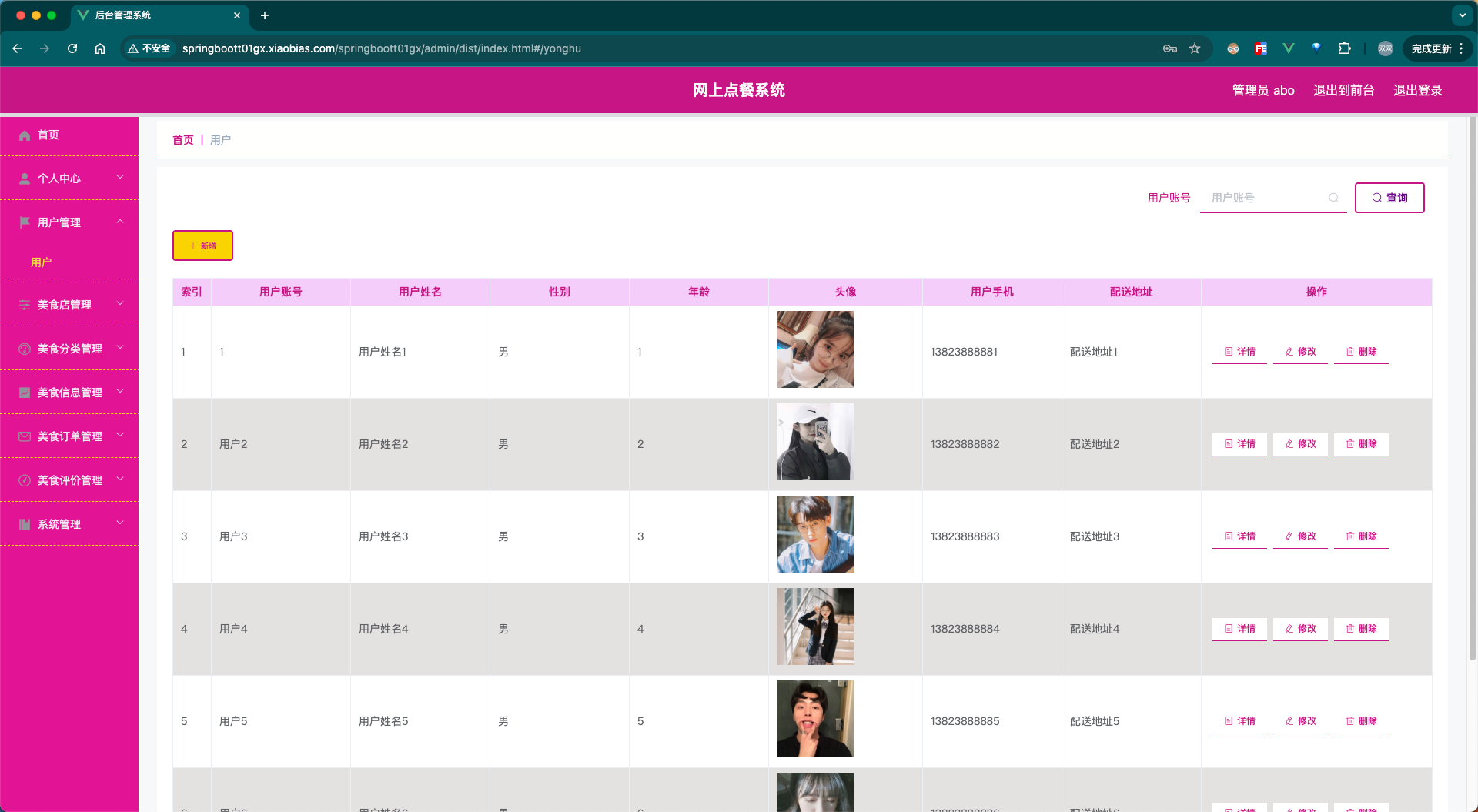The image size is (1478, 812).
Task: Expand 美食订单管理 chevron
Action: pyautogui.click(x=120, y=436)
